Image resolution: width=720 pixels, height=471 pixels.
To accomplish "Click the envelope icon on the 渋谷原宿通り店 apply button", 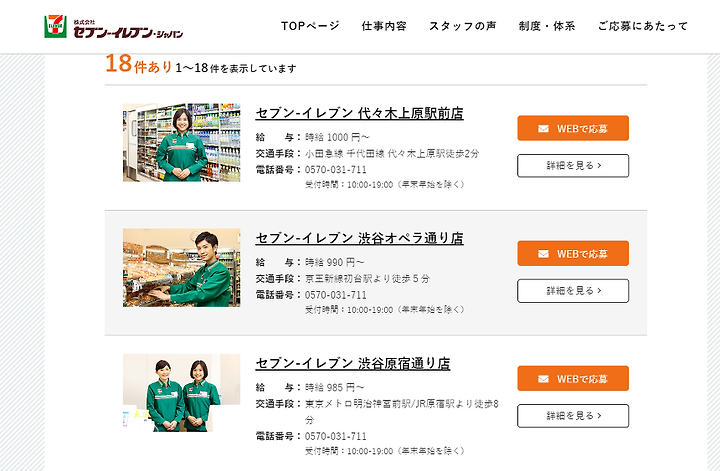I will coord(543,379).
